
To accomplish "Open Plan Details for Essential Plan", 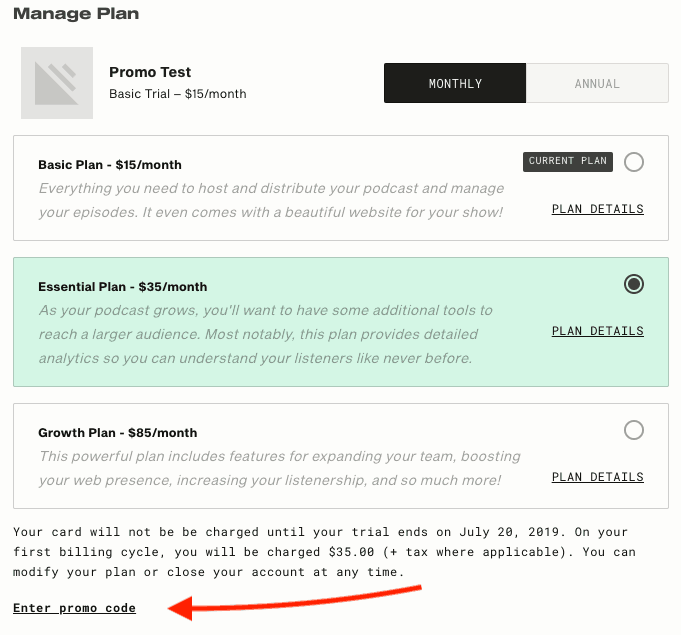I will (x=598, y=331).
